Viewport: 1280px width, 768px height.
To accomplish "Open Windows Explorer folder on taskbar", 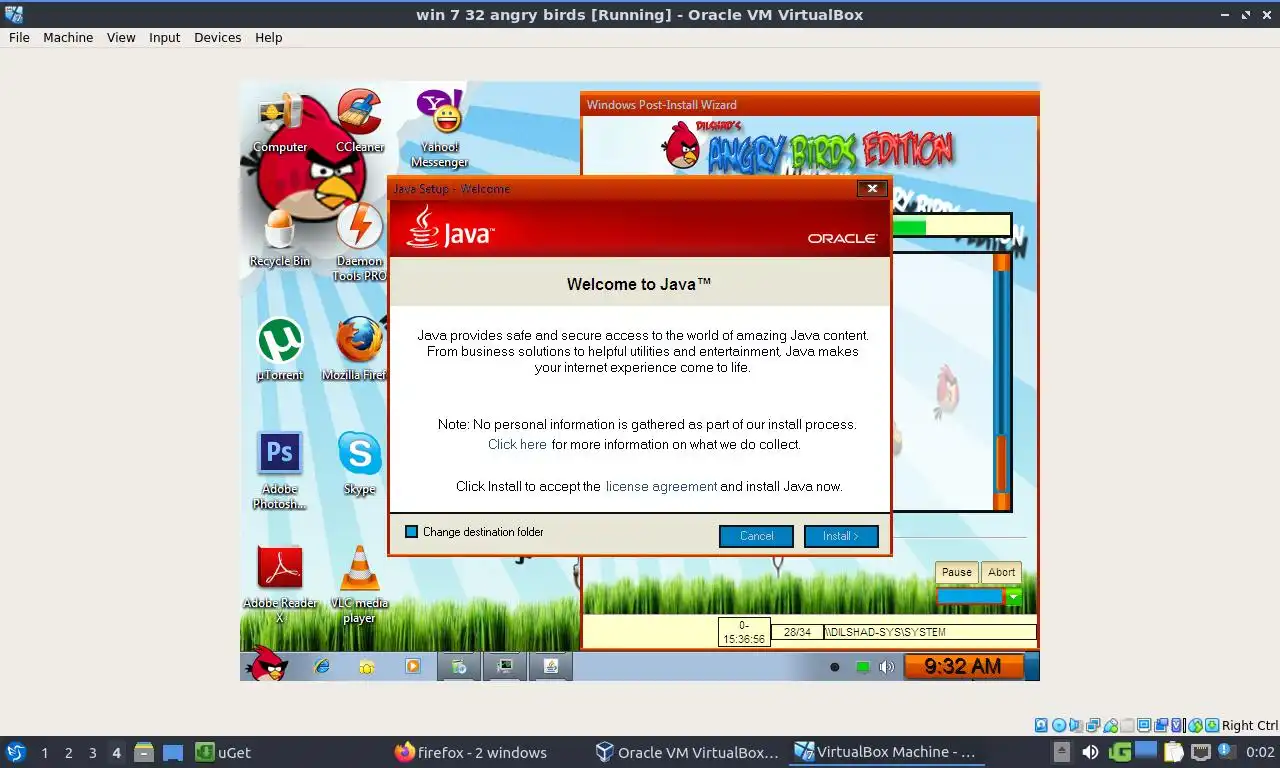I will [x=367, y=666].
